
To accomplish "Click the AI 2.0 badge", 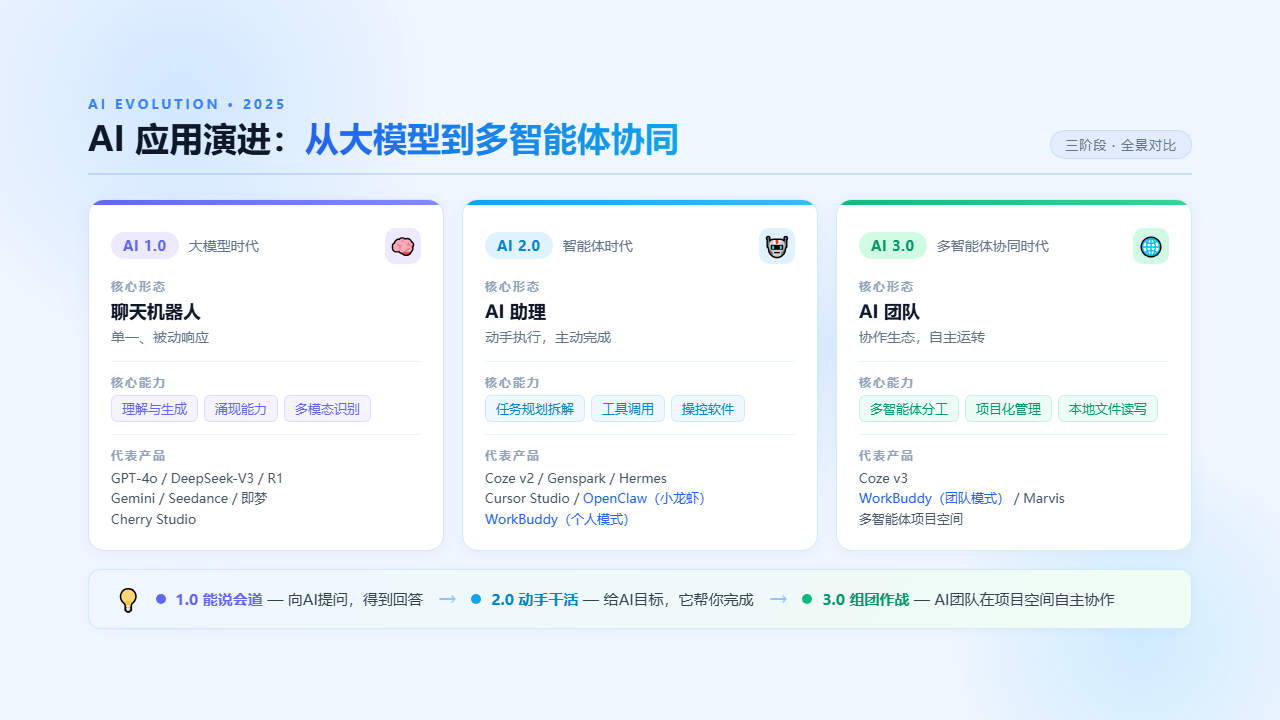I will coord(519,246).
